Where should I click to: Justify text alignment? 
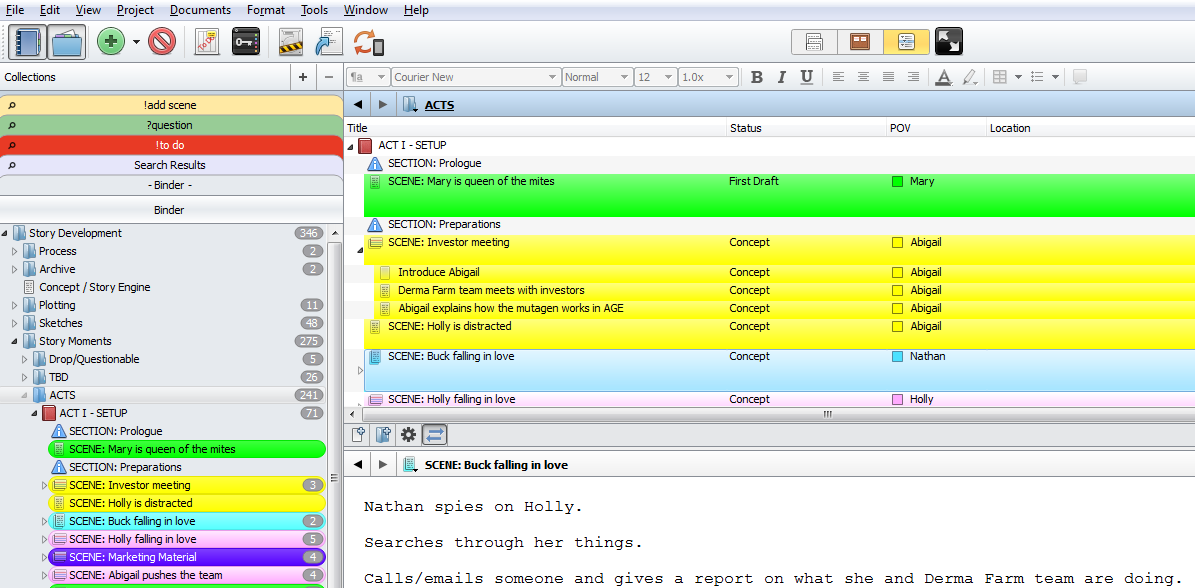[x=888, y=77]
